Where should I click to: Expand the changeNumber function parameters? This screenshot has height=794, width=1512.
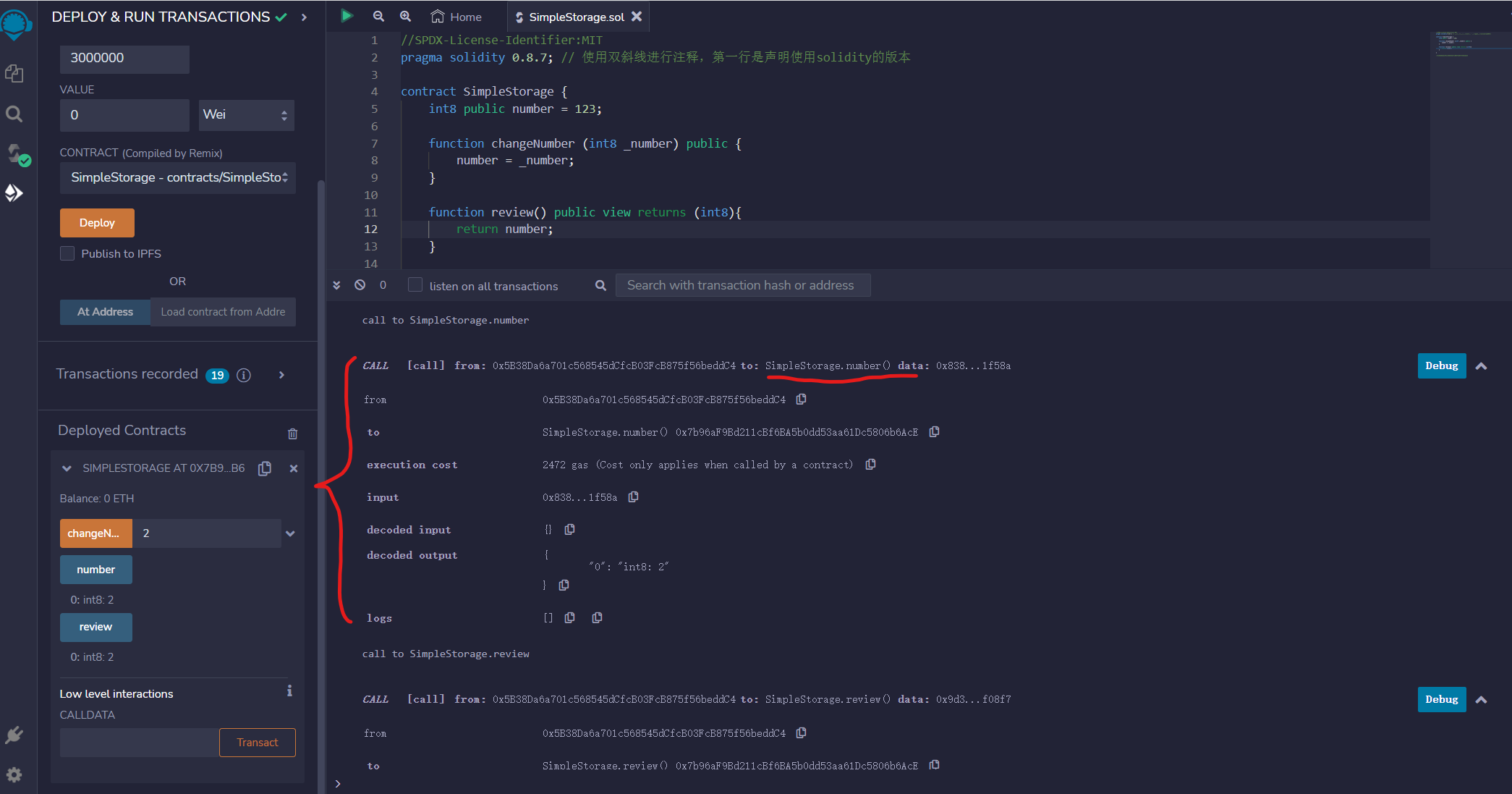tap(290, 533)
